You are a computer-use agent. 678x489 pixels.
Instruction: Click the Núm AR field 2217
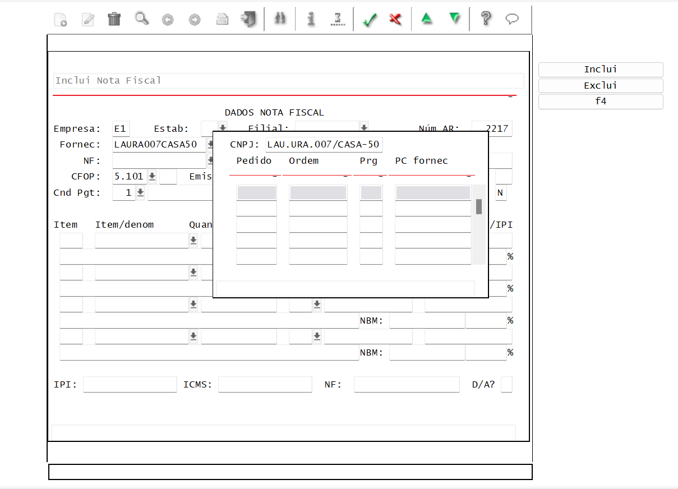point(492,129)
